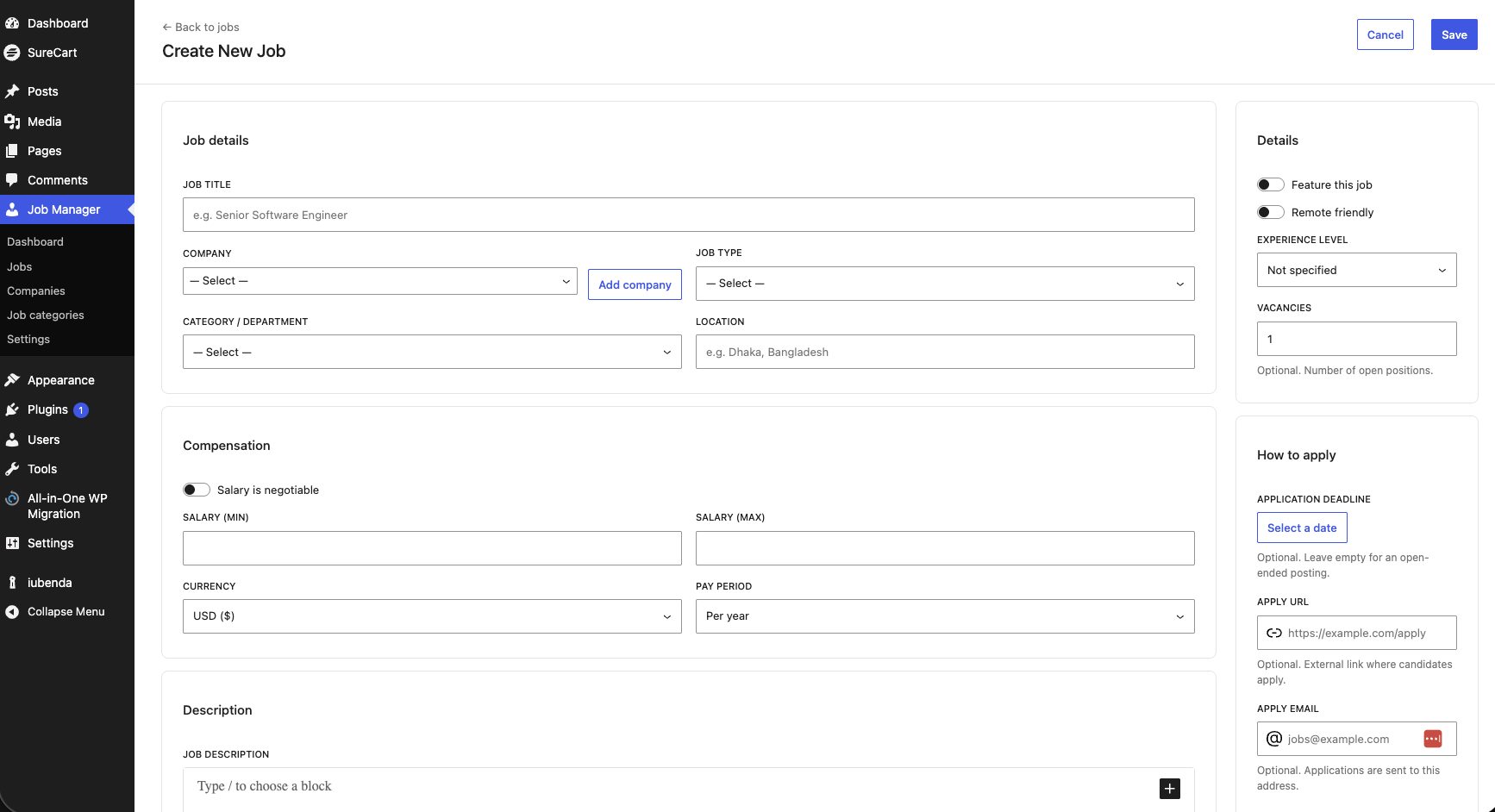1495x812 pixels.
Task: Click the Plugins plug icon
Action: [12, 409]
